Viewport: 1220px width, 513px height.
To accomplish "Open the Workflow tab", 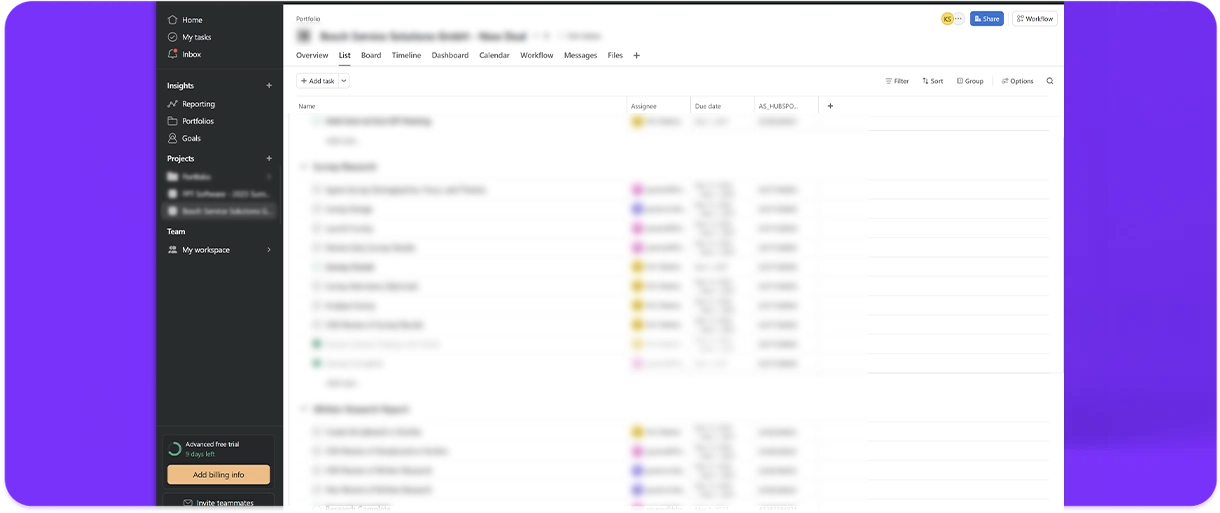I will [537, 56].
